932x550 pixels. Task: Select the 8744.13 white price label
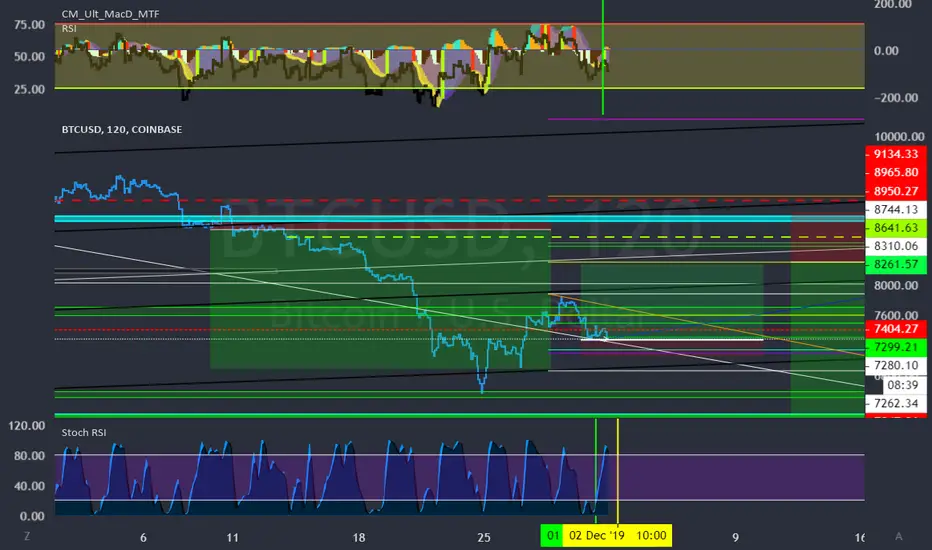tap(896, 209)
